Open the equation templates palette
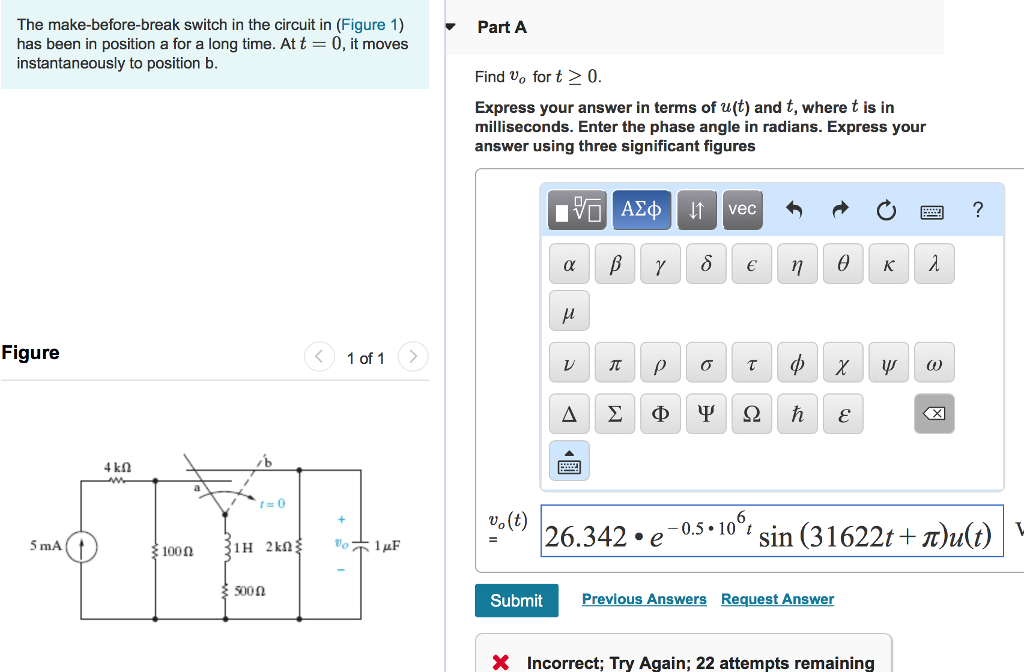1024x672 pixels. tap(577, 209)
